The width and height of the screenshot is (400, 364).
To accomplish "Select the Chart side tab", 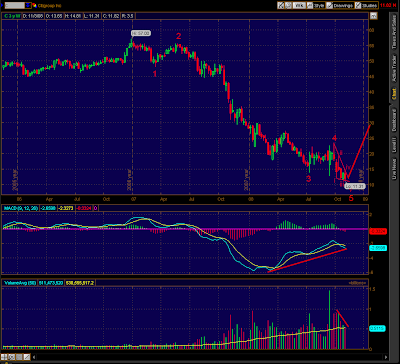I will [394, 95].
